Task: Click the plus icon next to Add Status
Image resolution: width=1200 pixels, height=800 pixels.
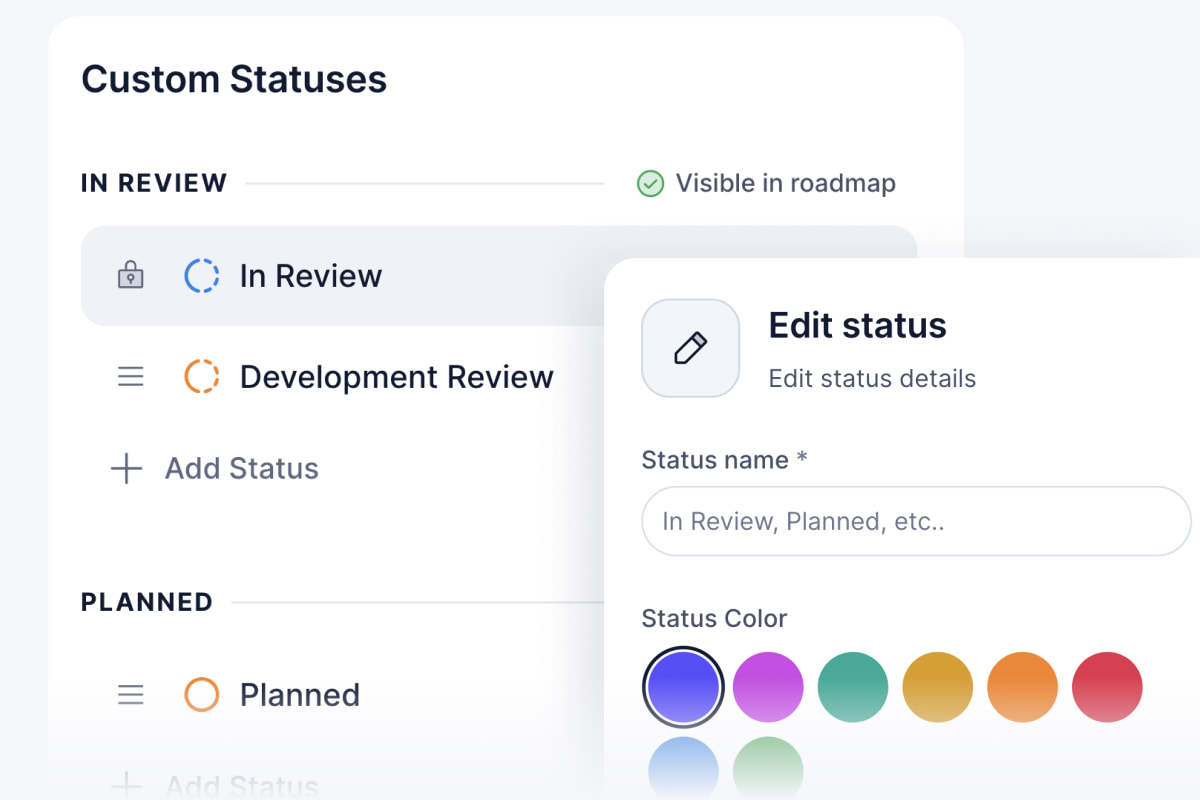Action: click(126, 468)
